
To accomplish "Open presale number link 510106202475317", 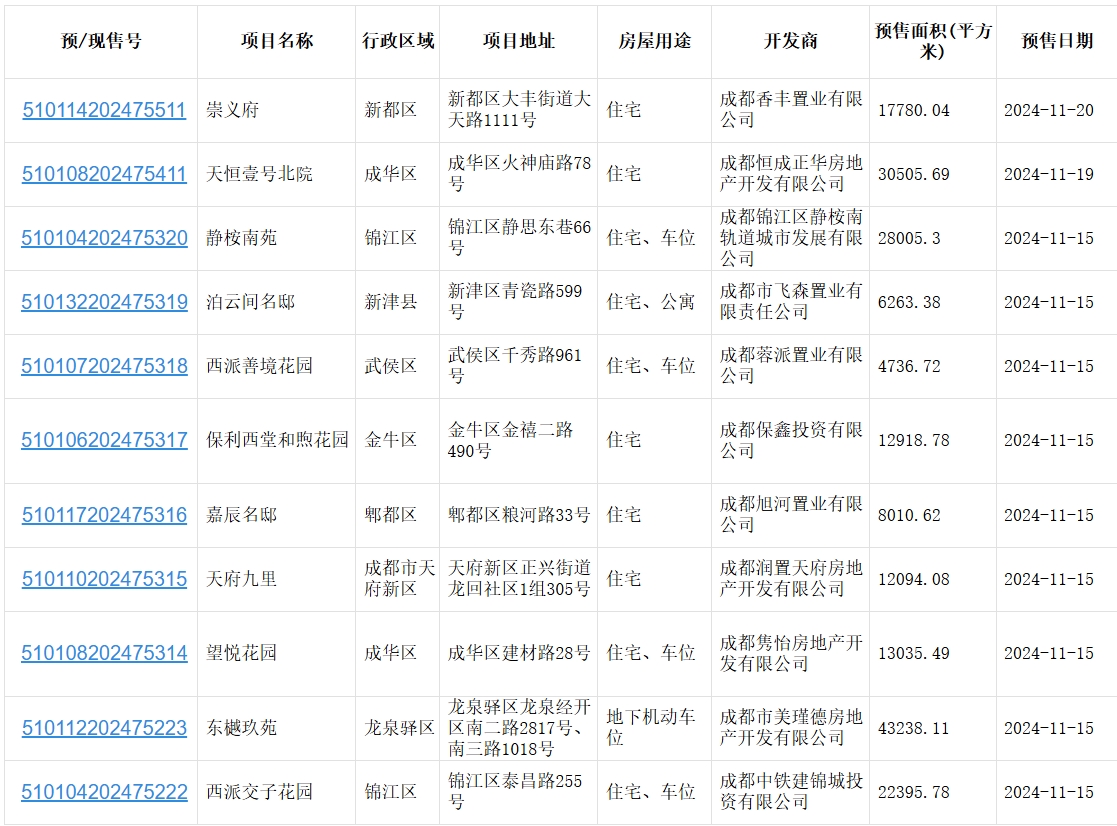I will [104, 441].
